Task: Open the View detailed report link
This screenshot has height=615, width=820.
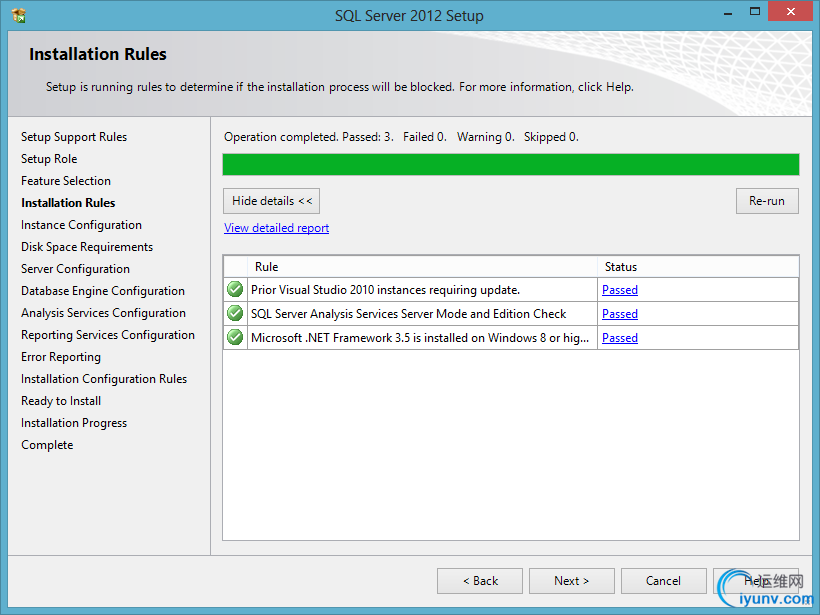Action: point(277,228)
